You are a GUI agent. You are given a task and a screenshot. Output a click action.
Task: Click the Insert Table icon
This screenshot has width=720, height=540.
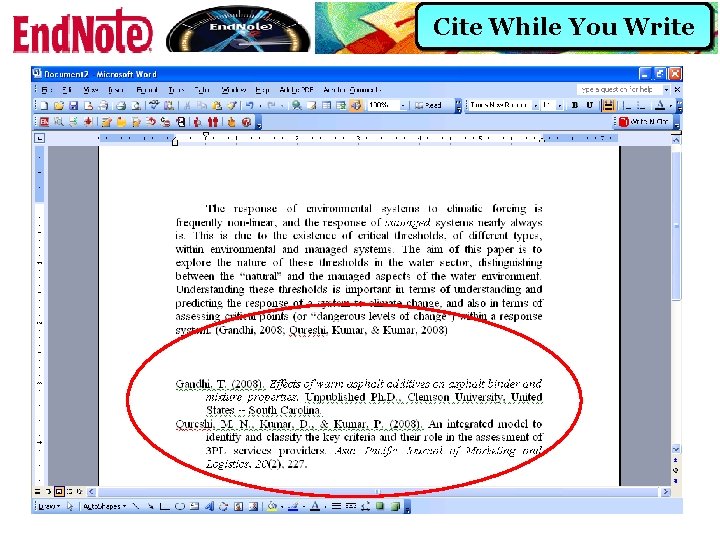click(326, 106)
